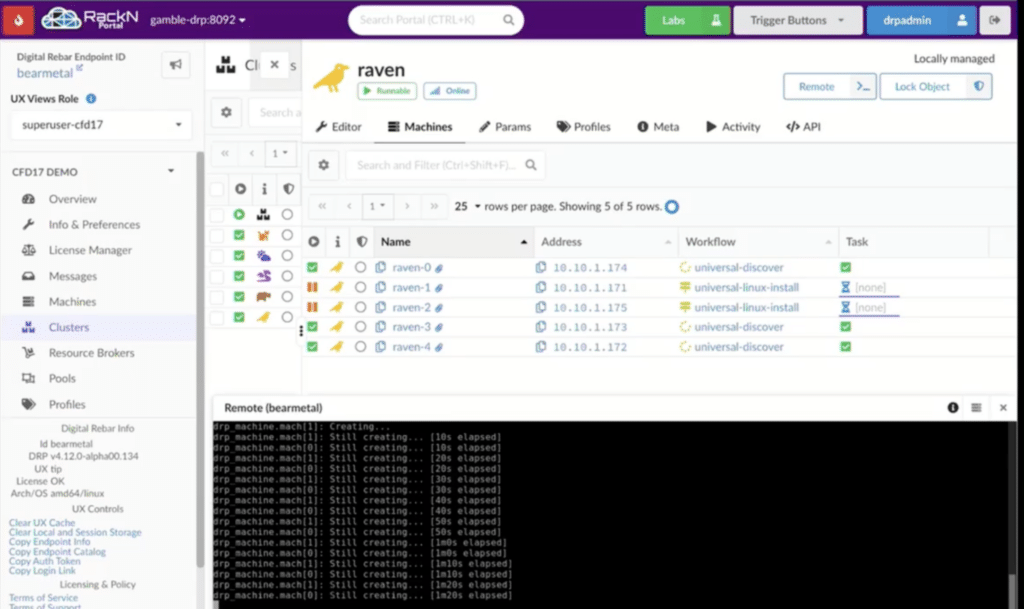Screen dimensions: 1024x609
Task: Click the UX Views Role info icon
Action: (x=91, y=99)
